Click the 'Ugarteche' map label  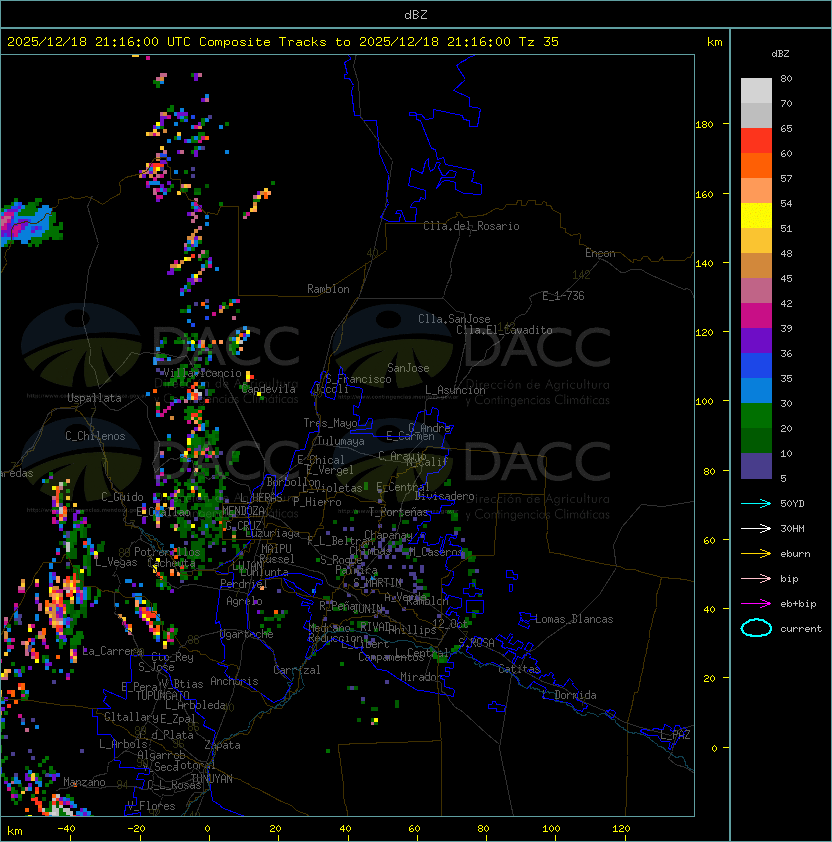[247, 634]
